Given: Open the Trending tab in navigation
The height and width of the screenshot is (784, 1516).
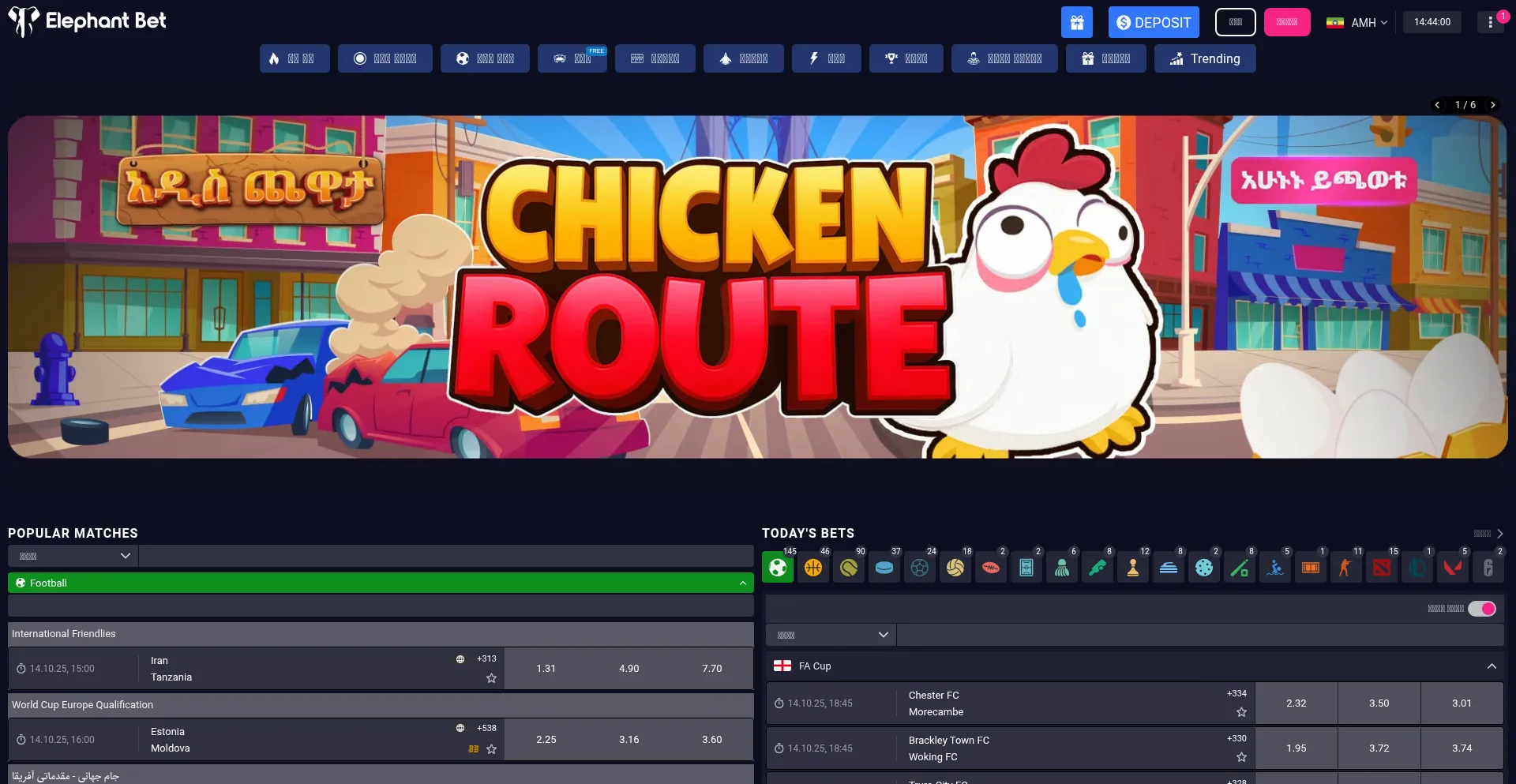Looking at the screenshot, I should [x=1204, y=58].
